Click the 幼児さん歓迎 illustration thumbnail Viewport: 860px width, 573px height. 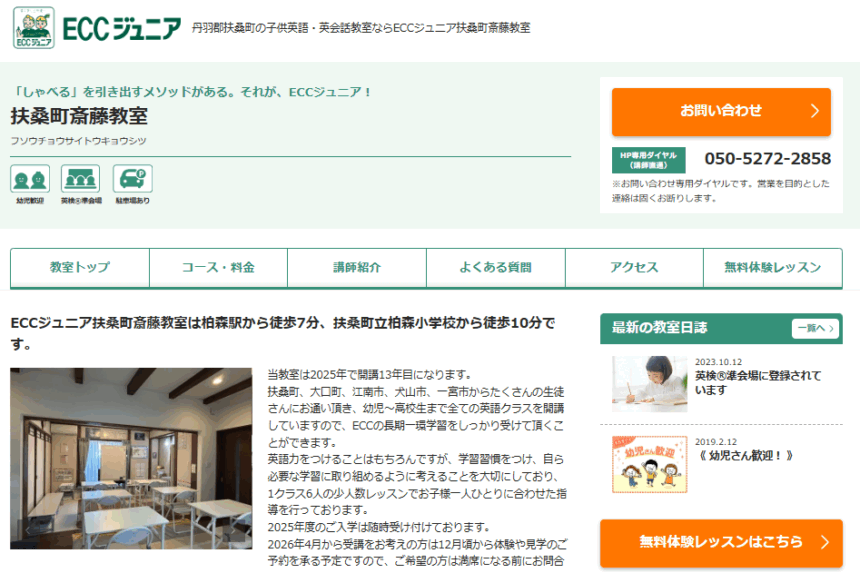pyautogui.click(x=649, y=464)
